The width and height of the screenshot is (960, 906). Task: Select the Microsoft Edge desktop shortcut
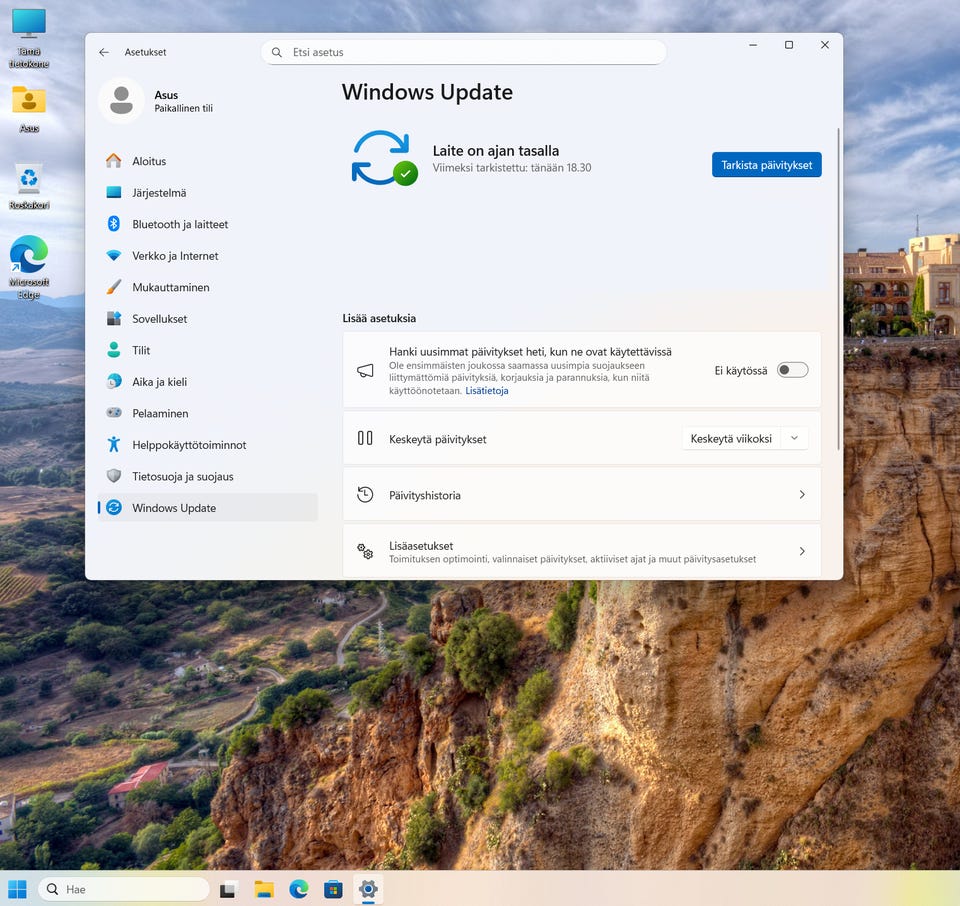29,267
